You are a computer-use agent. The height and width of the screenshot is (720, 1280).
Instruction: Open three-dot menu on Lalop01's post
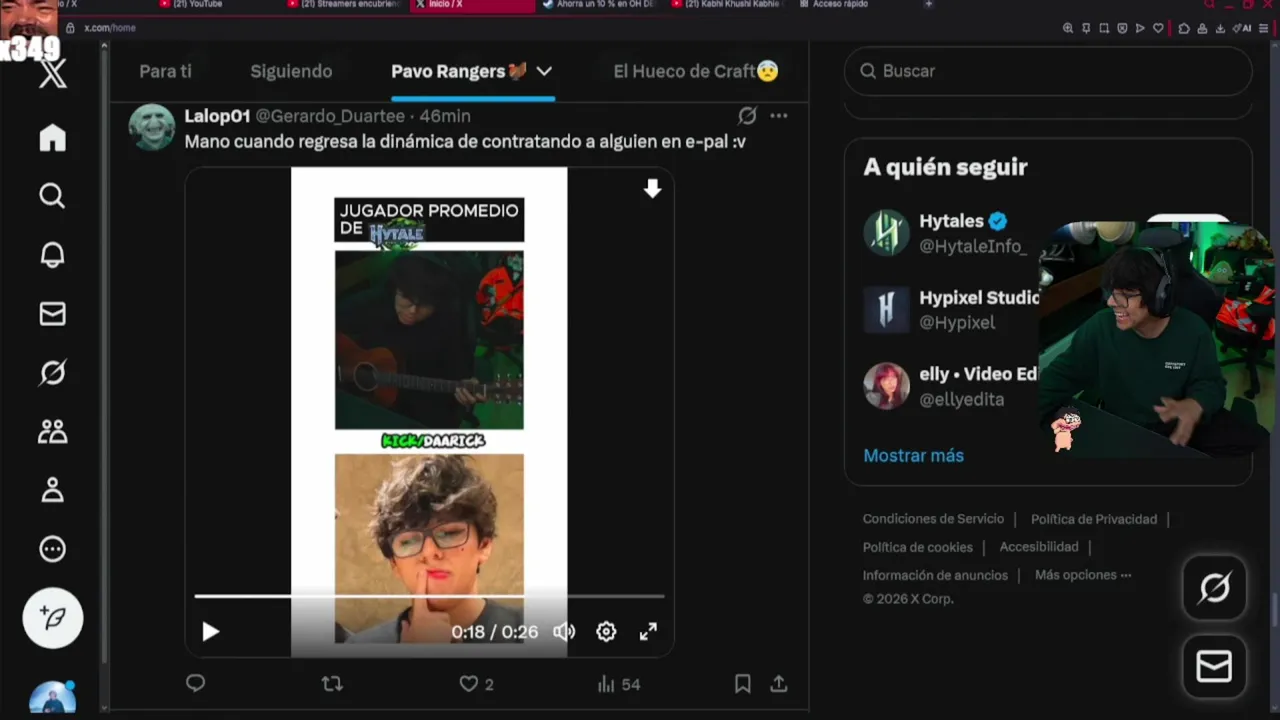[x=779, y=116]
